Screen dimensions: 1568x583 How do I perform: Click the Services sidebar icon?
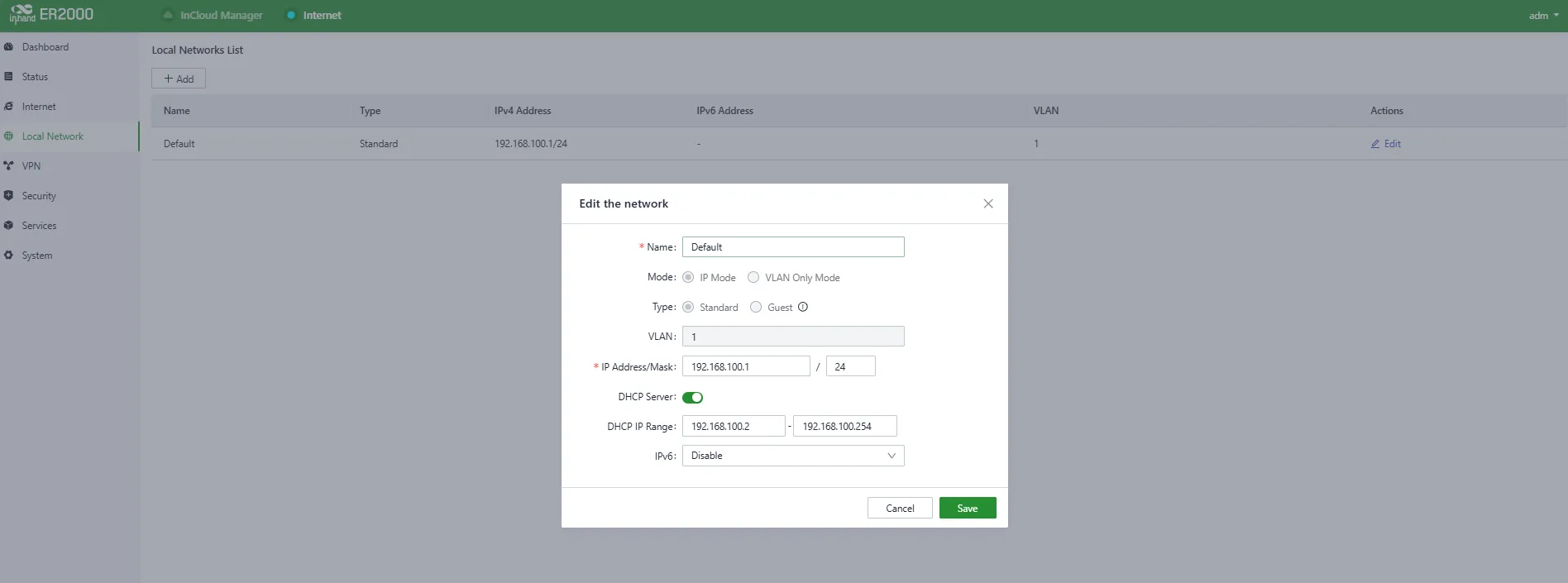(8, 226)
